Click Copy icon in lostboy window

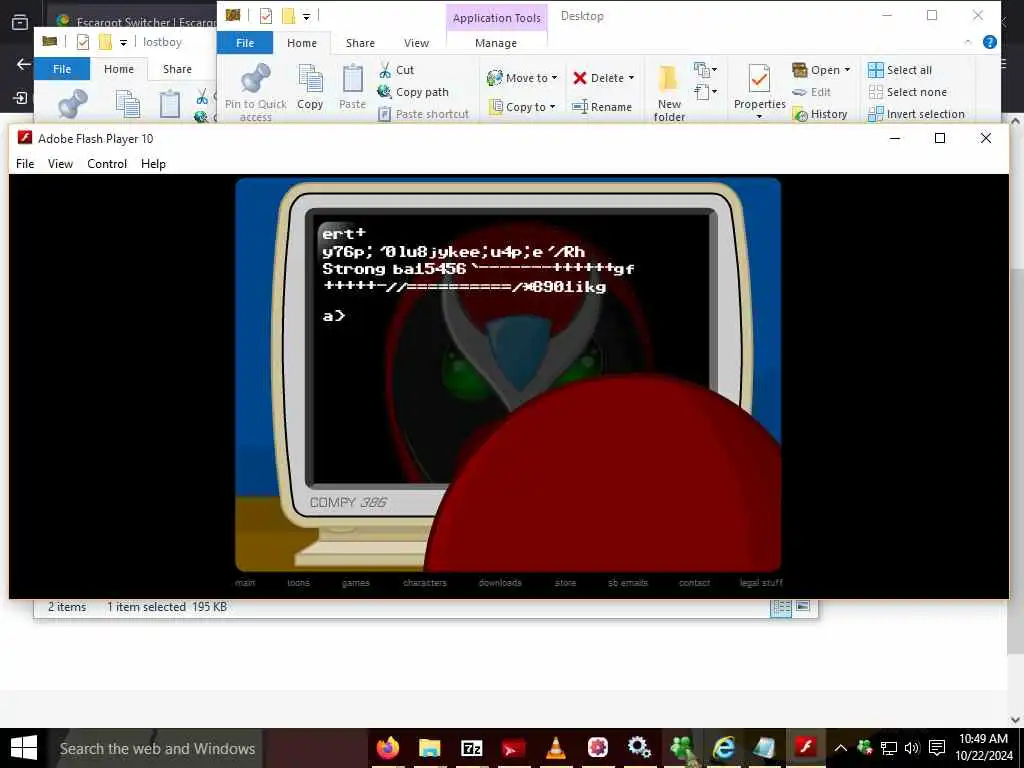(127, 104)
